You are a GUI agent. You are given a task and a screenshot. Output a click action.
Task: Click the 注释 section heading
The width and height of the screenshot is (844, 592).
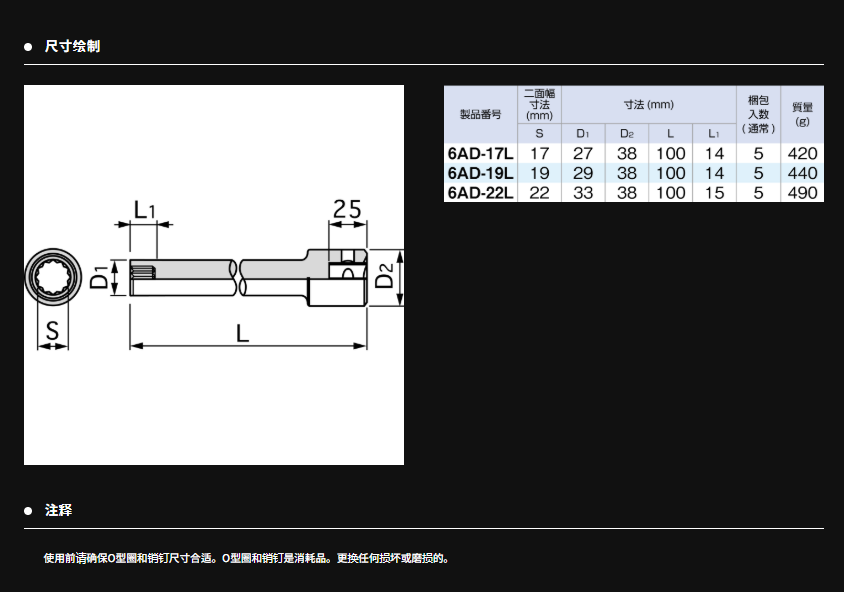[58, 510]
